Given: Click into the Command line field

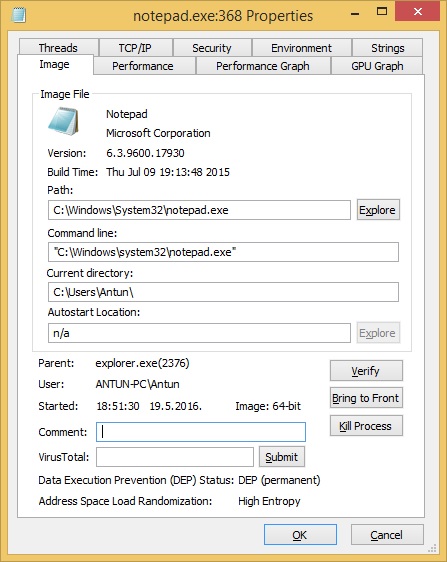Looking at the screenshot, I should [223, 252].
